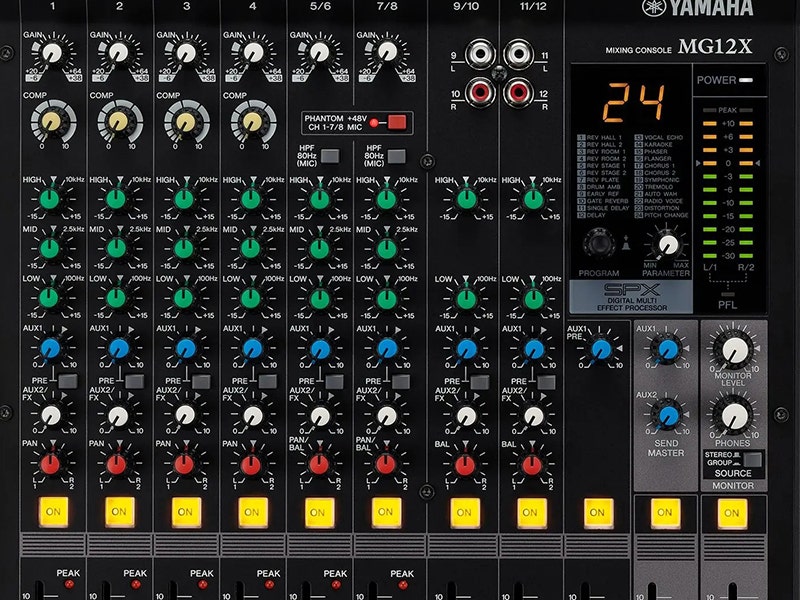The height and width of the screenshot is (600, 800).
Task: Click the channel 5/6 PAN/BAL red knob
Action: (319, 464)
